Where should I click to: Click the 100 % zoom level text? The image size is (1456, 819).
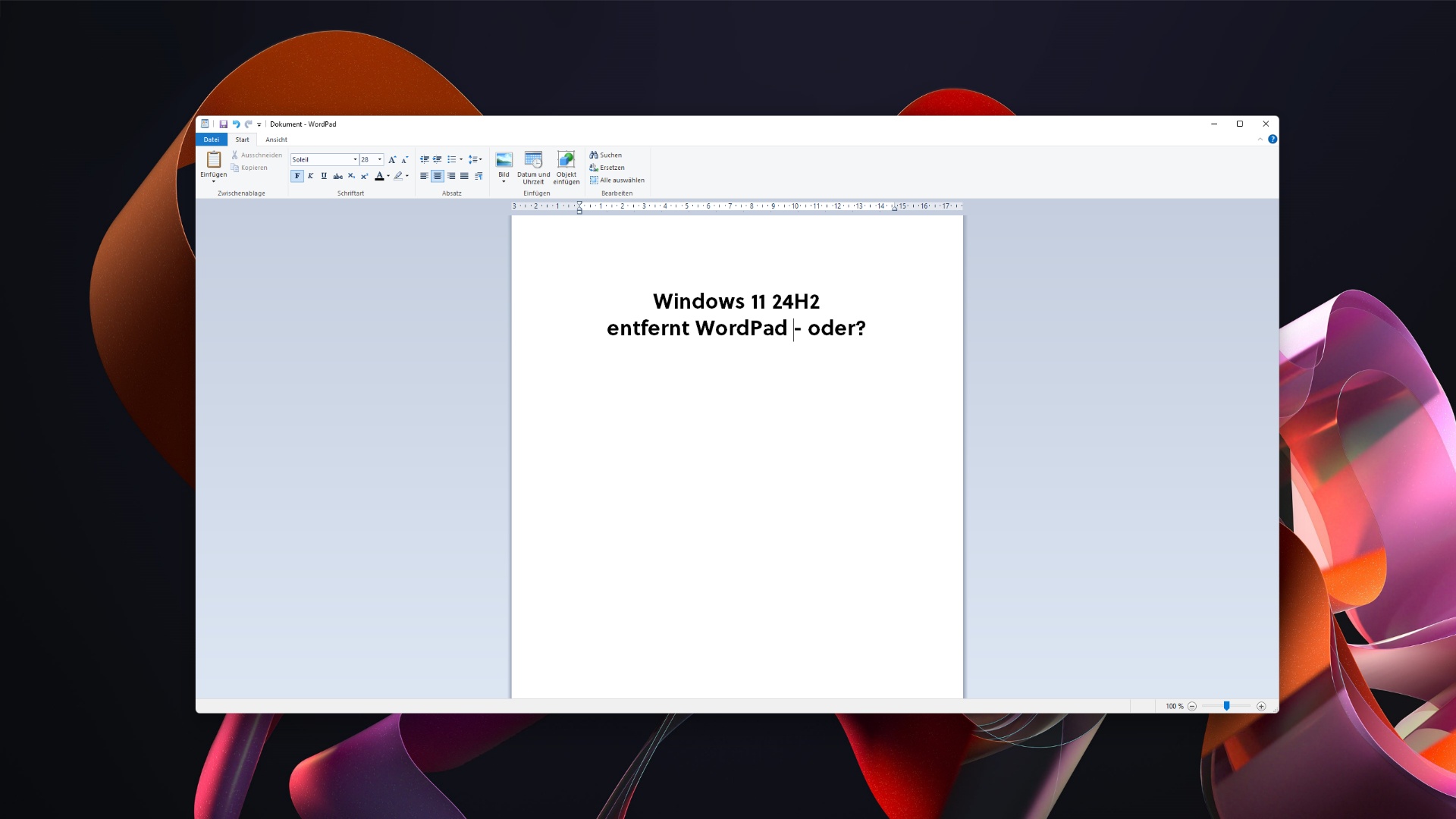1175,706
